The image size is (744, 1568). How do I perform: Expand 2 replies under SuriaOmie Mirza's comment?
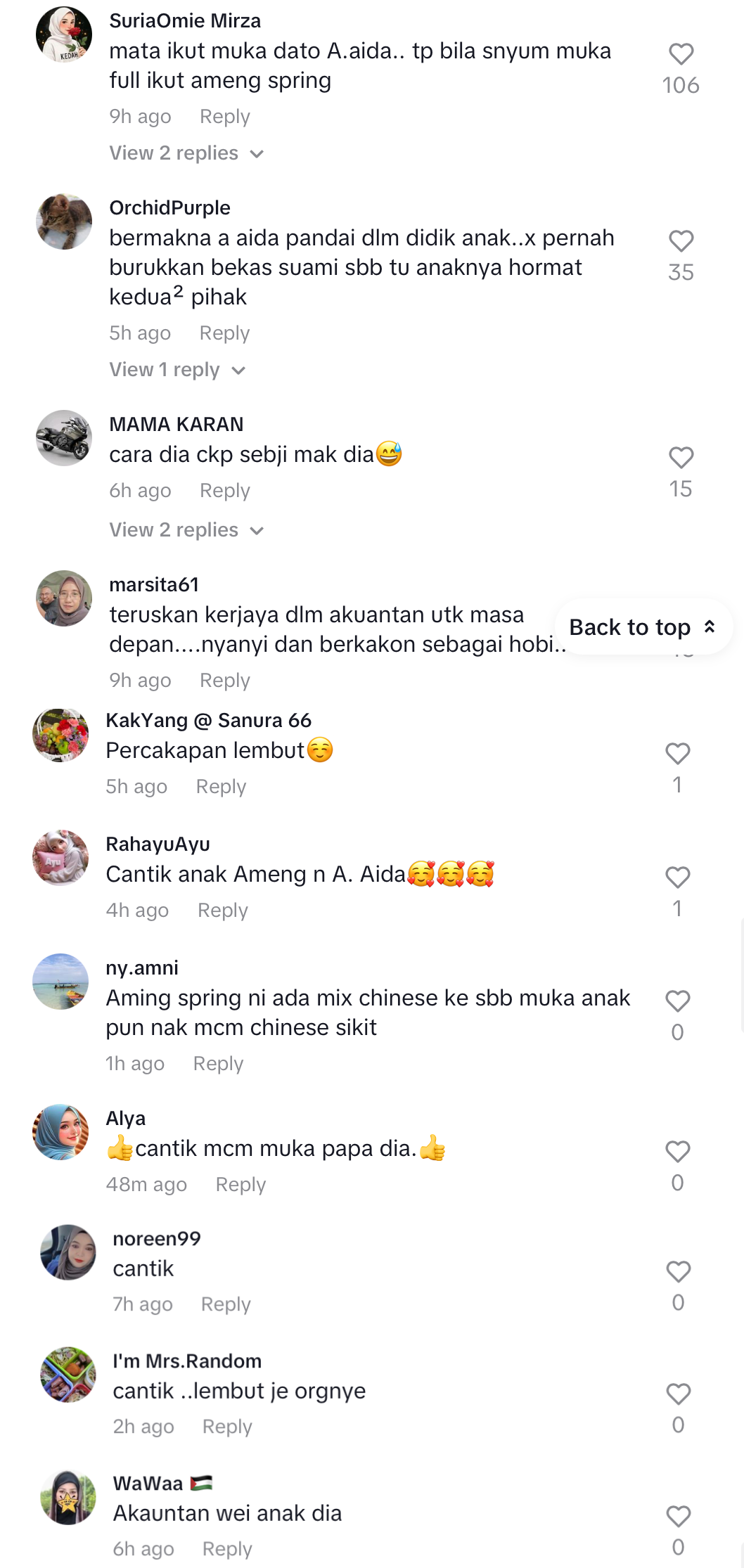click(x=186, y=153)
